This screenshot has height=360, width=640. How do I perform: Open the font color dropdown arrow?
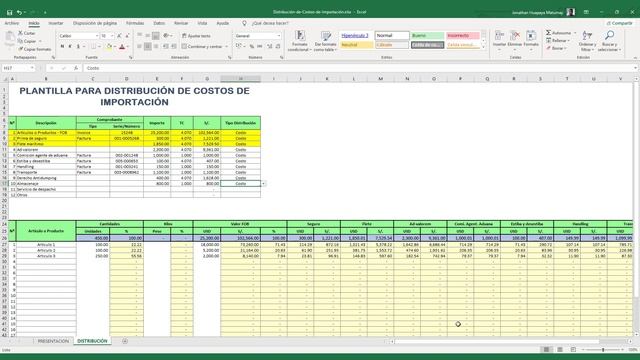[128, 47]
